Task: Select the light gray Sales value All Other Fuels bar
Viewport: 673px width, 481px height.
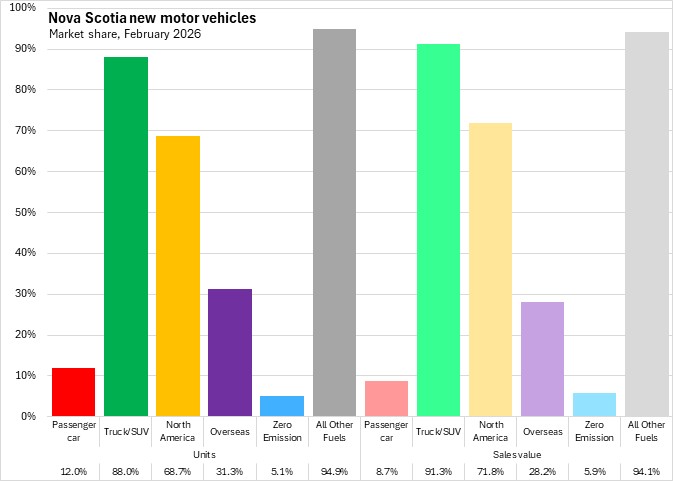Action: click(647, 224)
